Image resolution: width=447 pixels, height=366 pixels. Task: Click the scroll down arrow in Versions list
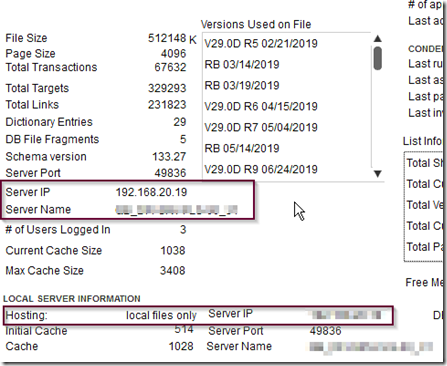click(377, 174)
